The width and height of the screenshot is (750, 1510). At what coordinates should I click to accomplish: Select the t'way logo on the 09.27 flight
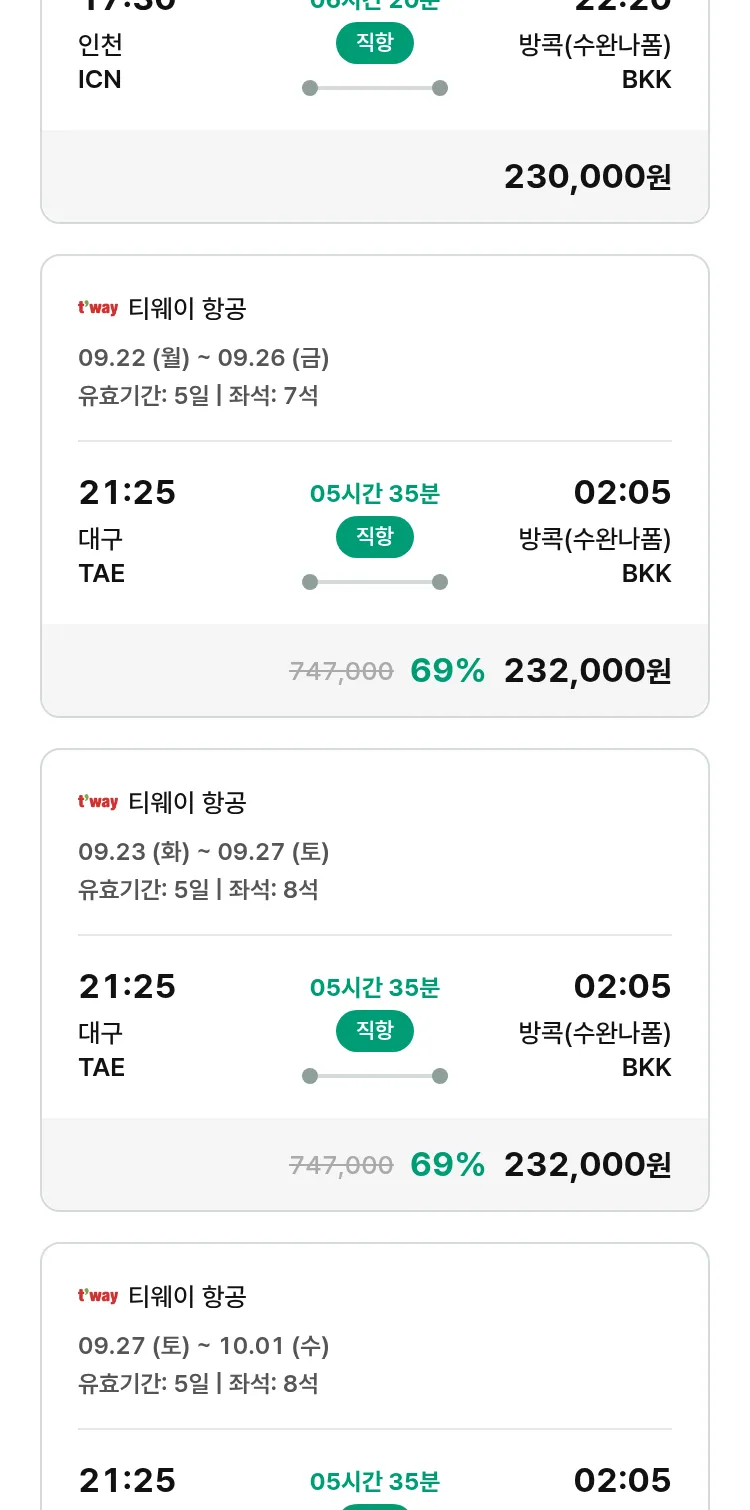[x=98, y=1296]
